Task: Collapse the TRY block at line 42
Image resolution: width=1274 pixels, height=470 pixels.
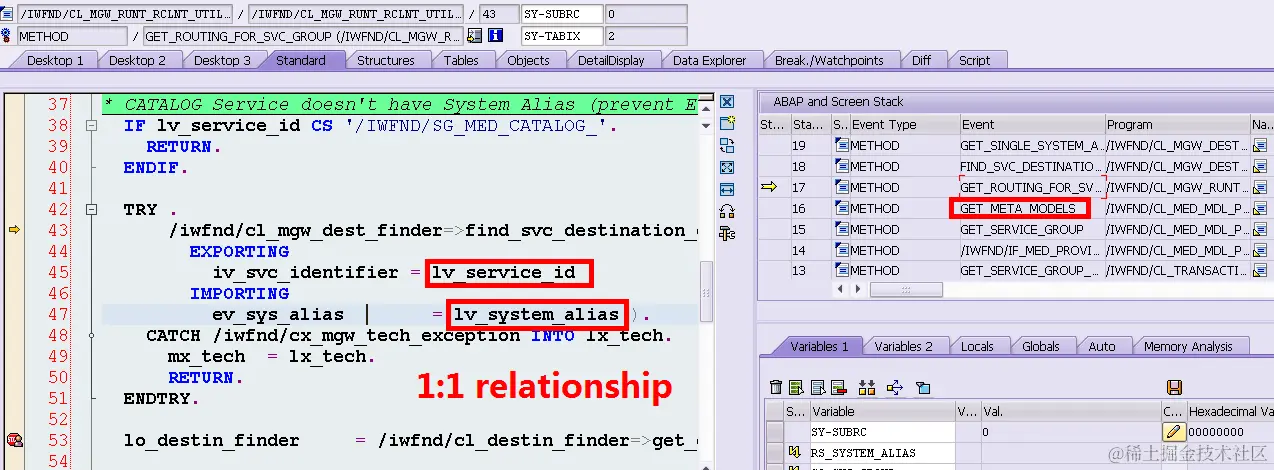Action: [x=92, y=209]
